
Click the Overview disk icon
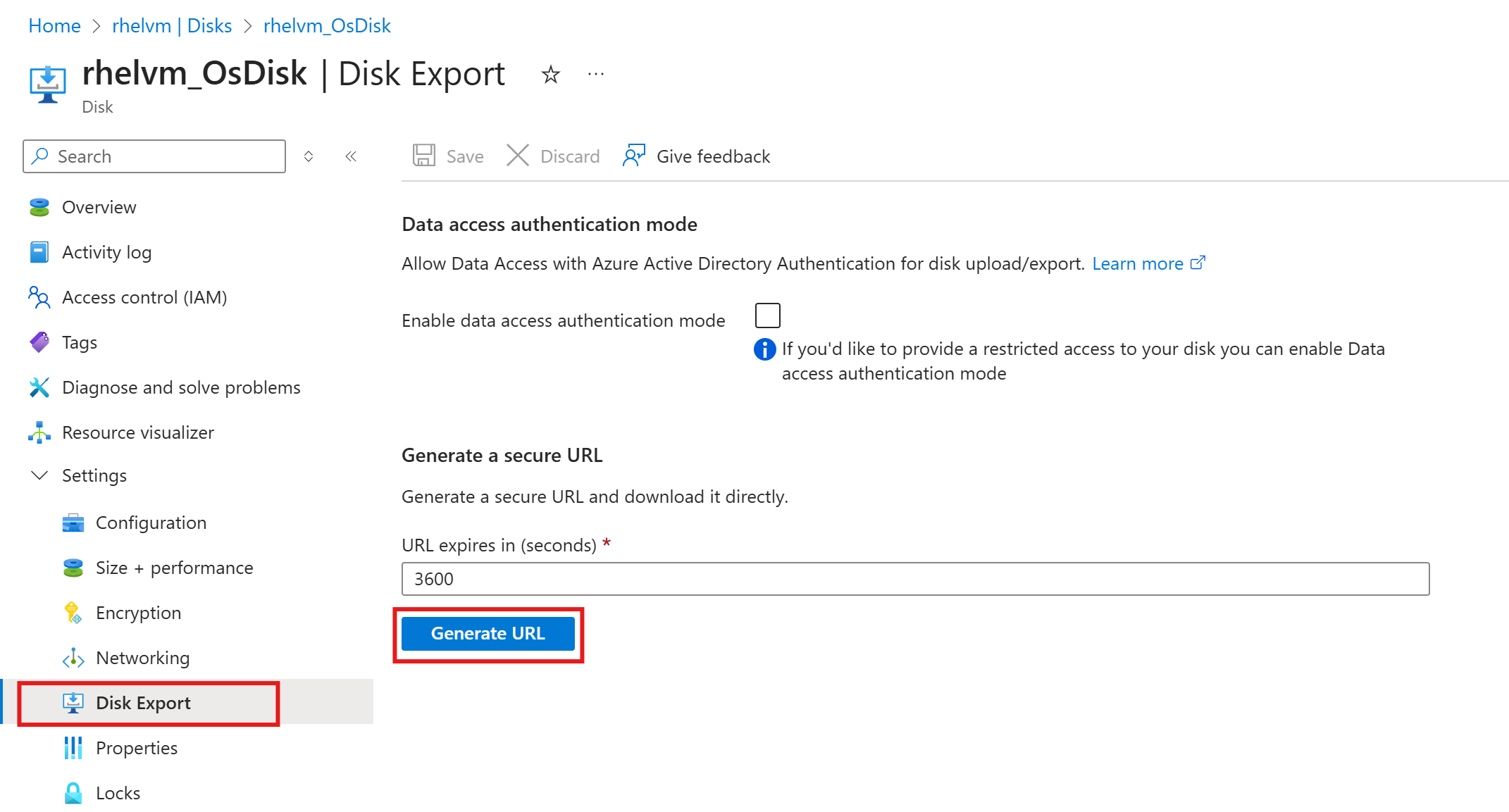coord(39,207)
